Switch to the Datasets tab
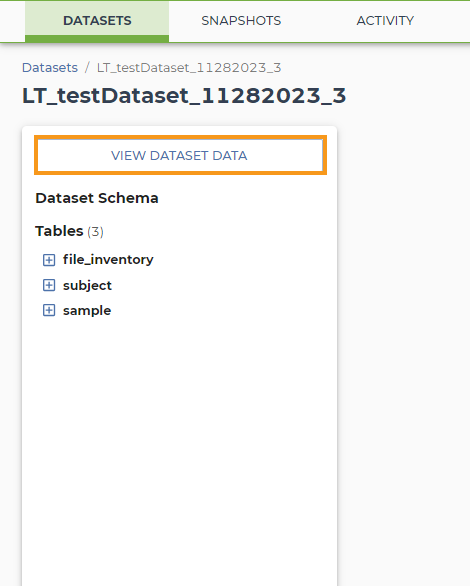Image resolution: width=470 pixels, height=586 pixels. (x=97, y=21)
